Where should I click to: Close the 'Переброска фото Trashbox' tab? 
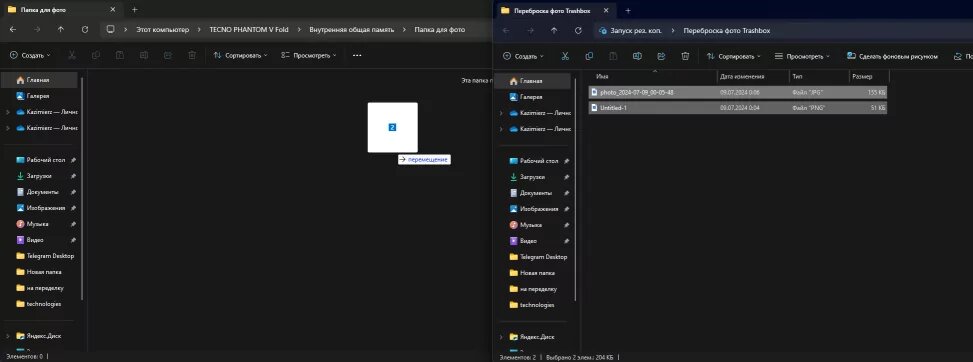pyautogui.click(x=606, y=11)
